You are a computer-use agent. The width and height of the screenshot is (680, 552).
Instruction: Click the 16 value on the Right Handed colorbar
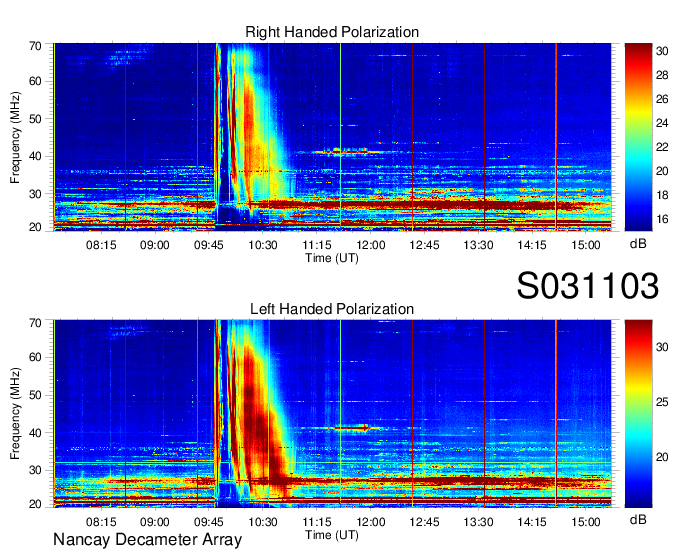(x=662, y=219)
